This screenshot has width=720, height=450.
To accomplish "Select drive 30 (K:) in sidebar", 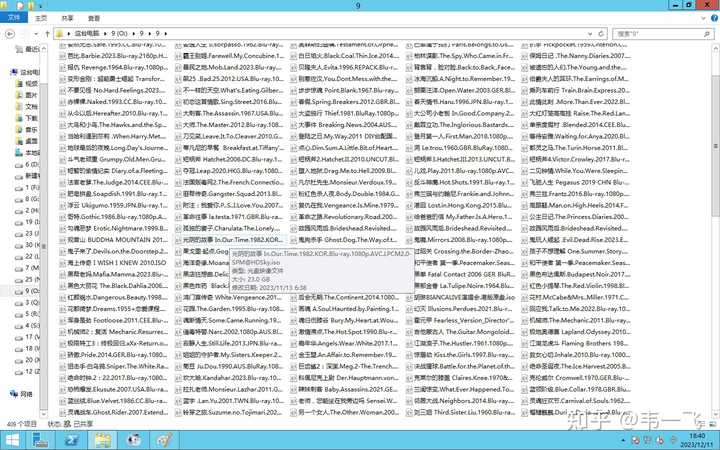I will click(x=28, y=245).
